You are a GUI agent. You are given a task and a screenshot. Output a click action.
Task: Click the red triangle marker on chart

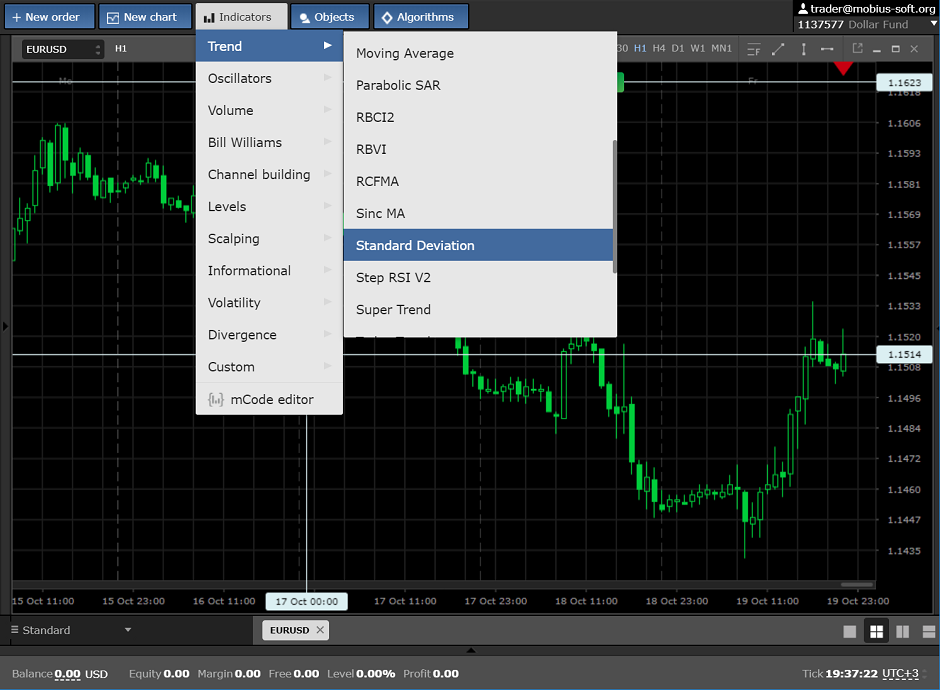pos(843,68)
